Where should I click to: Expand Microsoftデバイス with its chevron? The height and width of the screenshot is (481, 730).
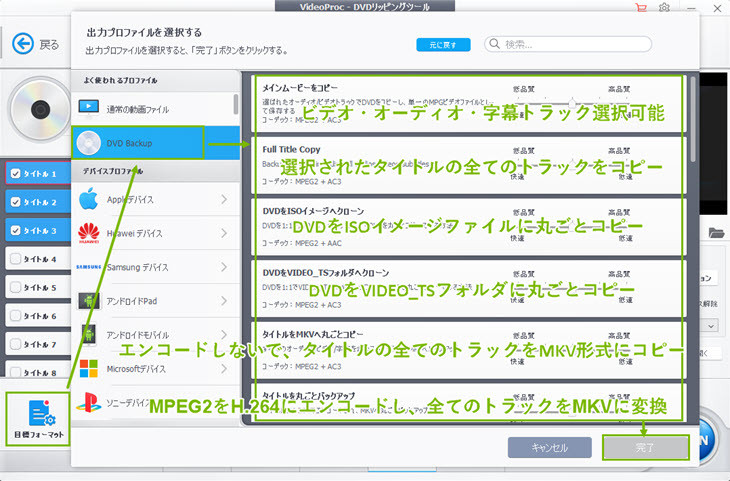point(224,368)
